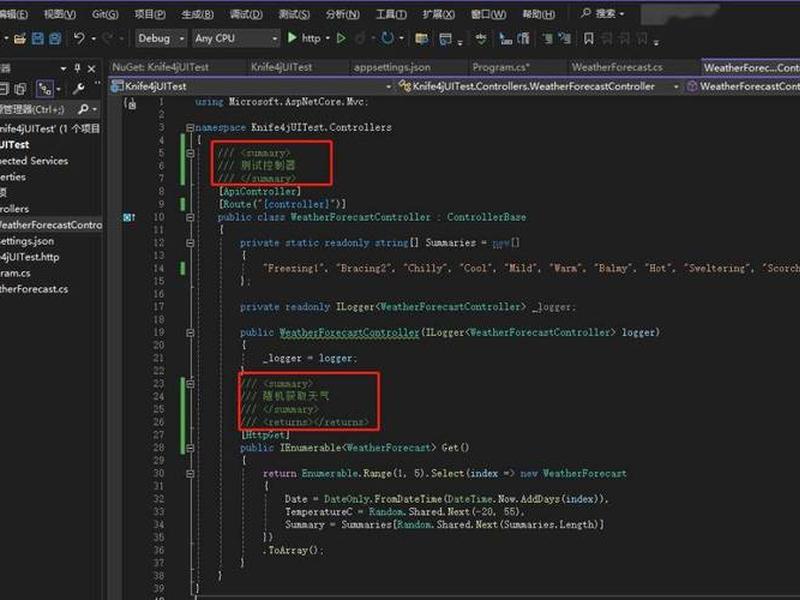Select the Knife4jUITest.http file in tree
Viewport: 800px width, 600px height.
click(30, 257)
